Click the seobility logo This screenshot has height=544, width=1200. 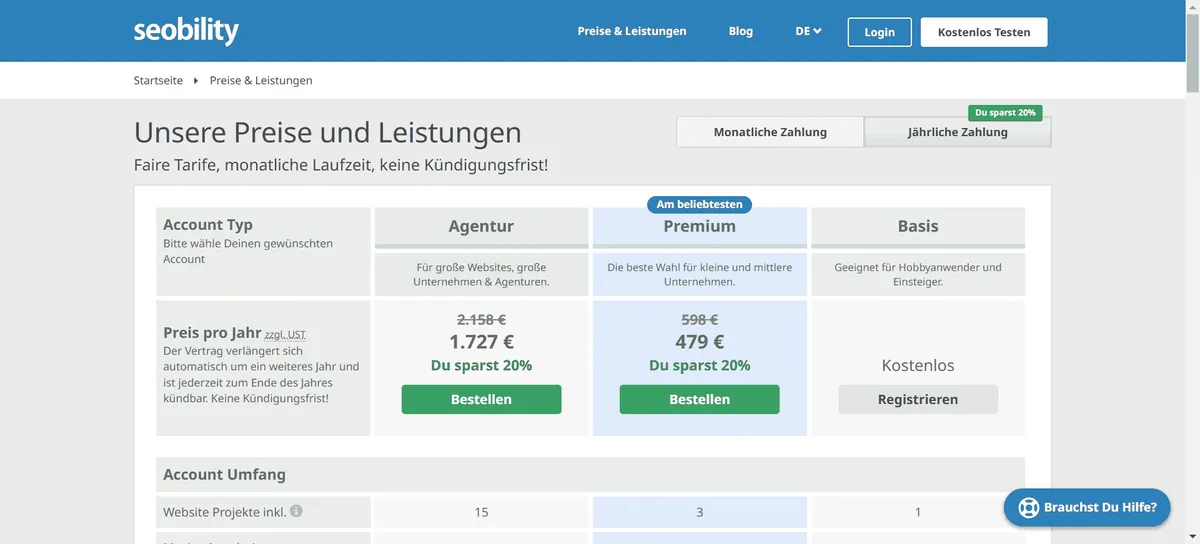pos(186,31)
